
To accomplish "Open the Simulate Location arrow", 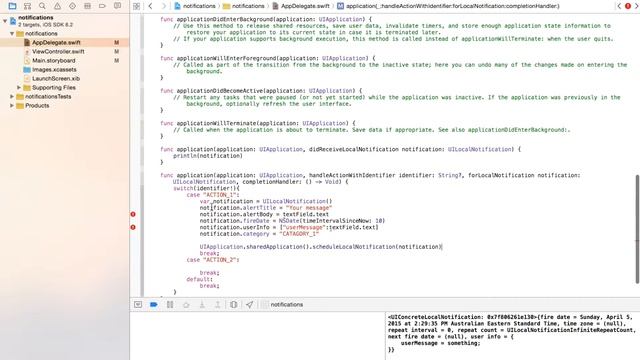I will pos(249,304).
